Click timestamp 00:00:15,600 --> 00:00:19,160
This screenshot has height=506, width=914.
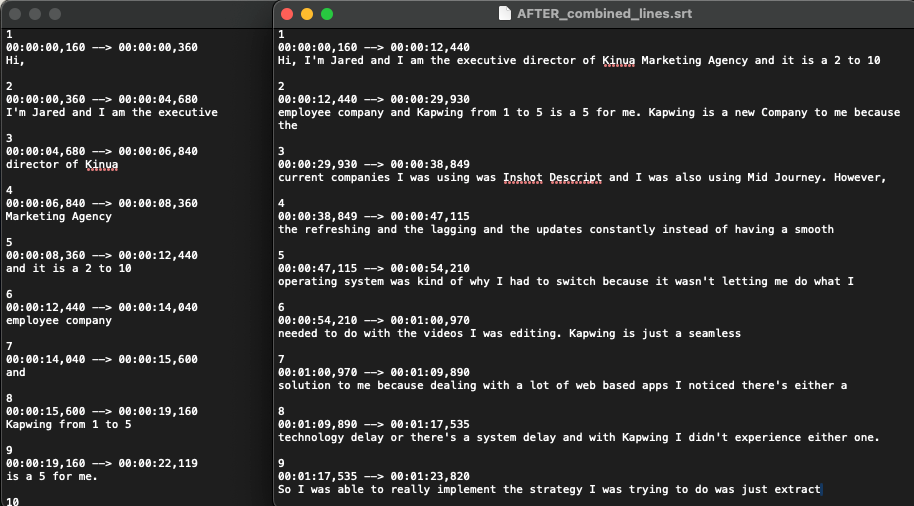click(x=102, y=411)
